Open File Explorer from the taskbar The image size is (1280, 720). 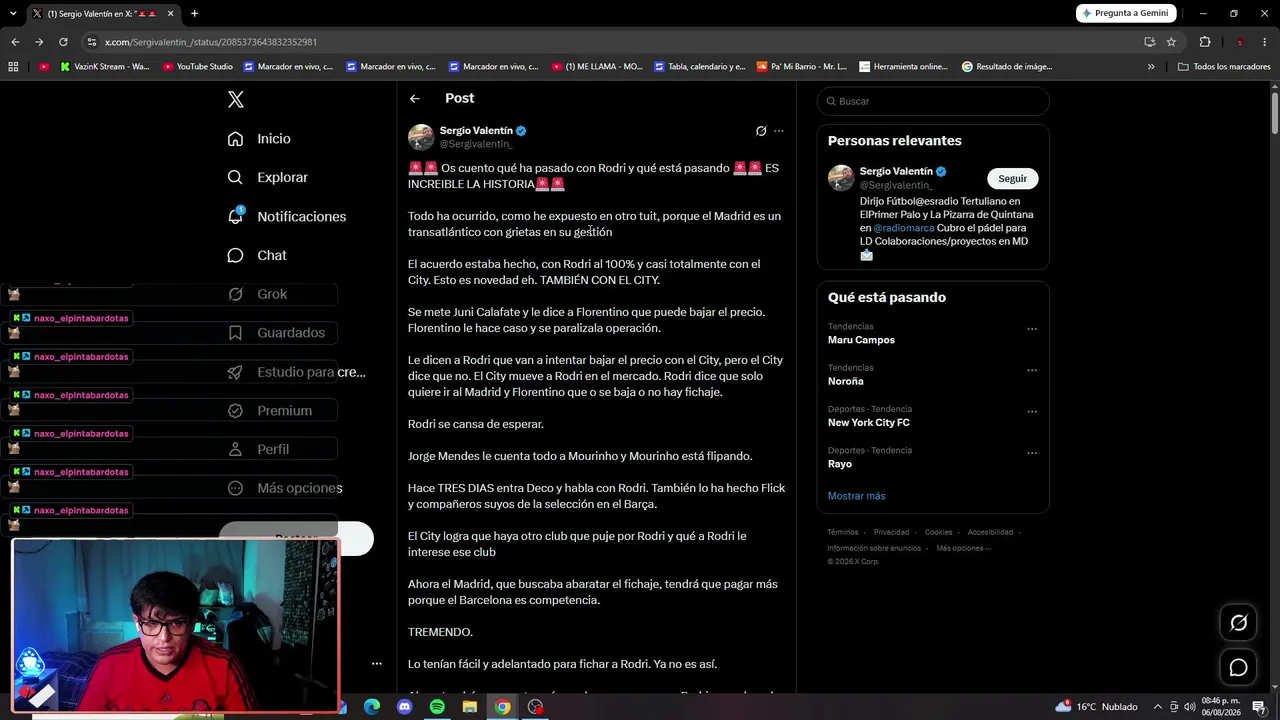click(469, 707)
